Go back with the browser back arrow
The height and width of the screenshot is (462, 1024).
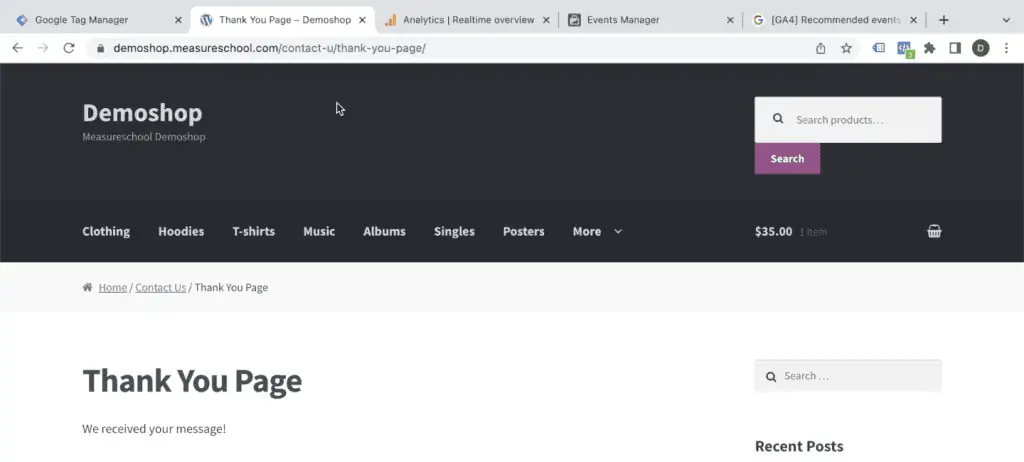(x=18, y=48)
